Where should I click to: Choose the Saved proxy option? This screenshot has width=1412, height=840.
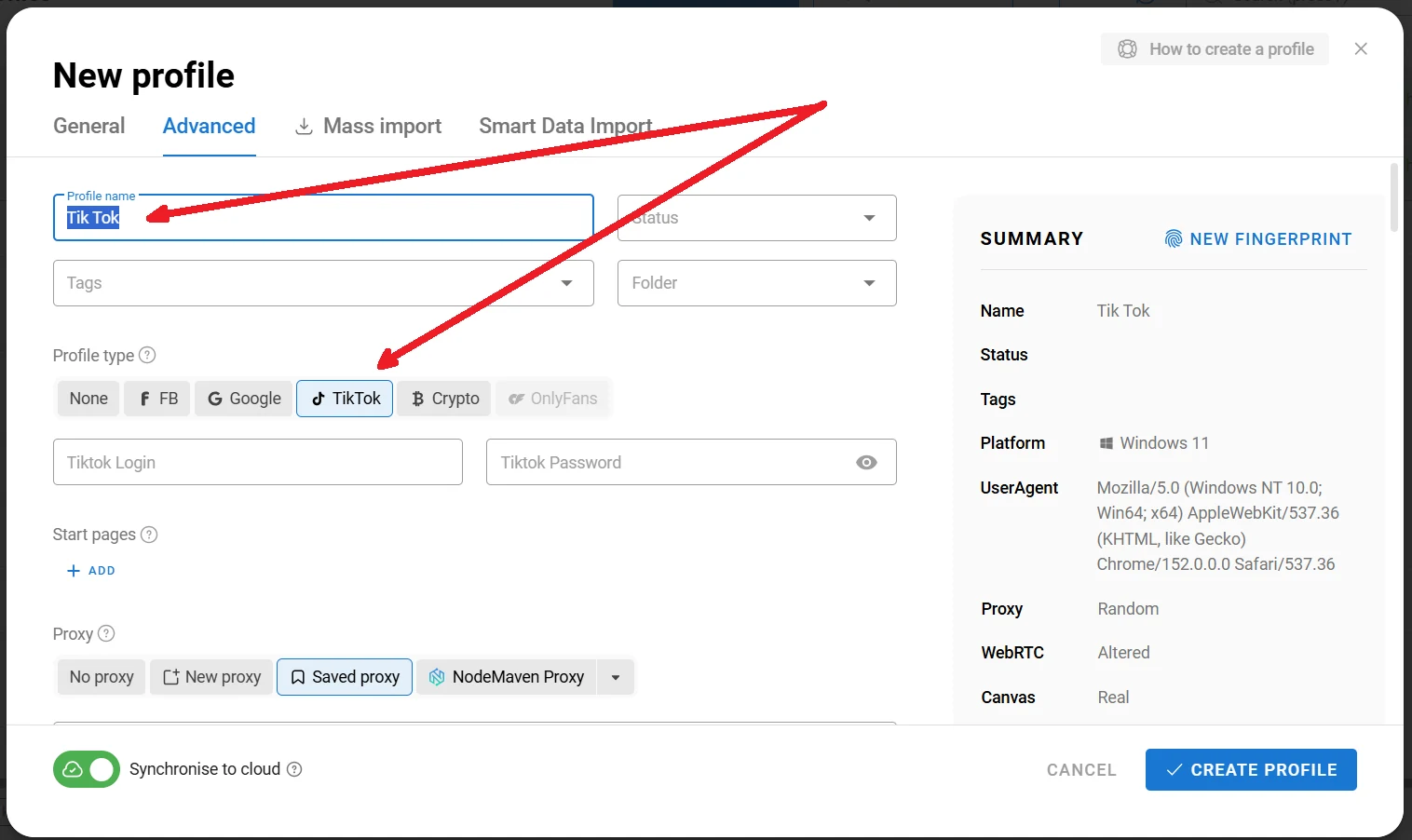coord(345,677)
